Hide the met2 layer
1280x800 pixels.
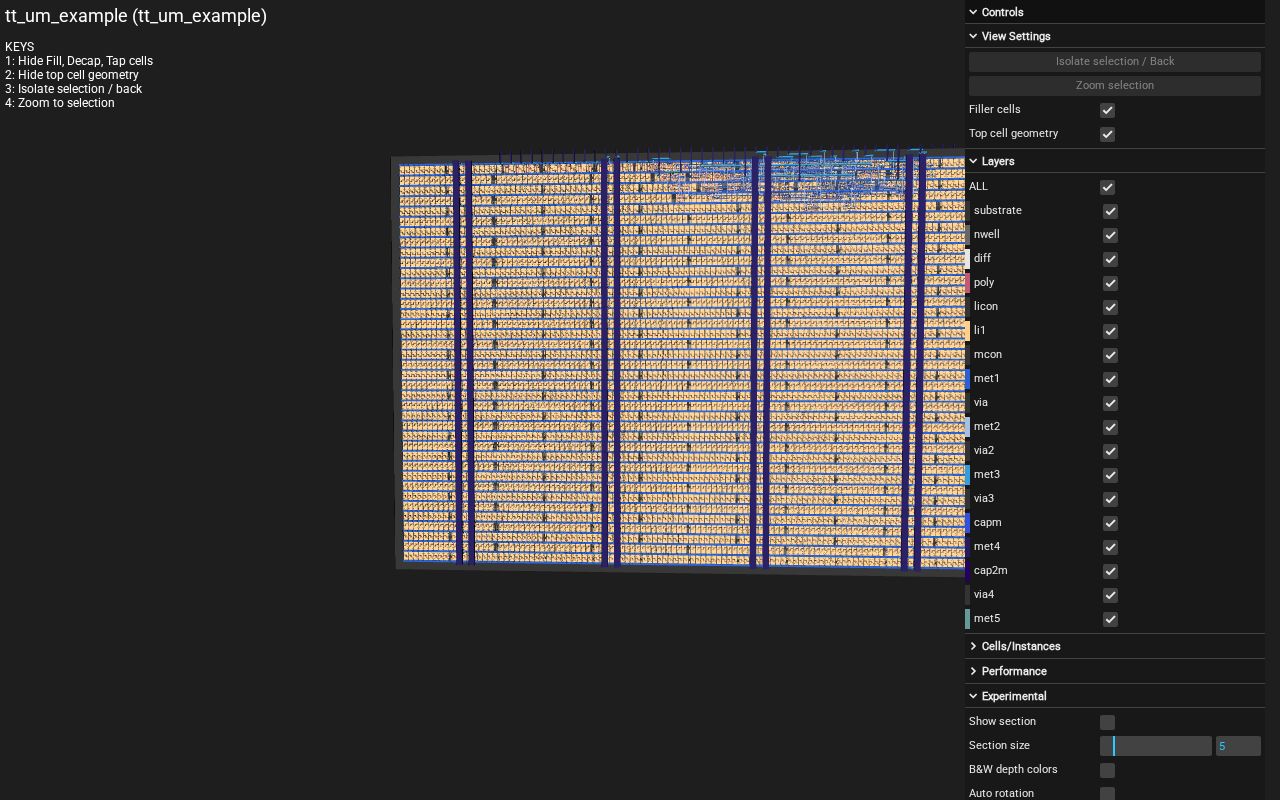coord(1110,427)
